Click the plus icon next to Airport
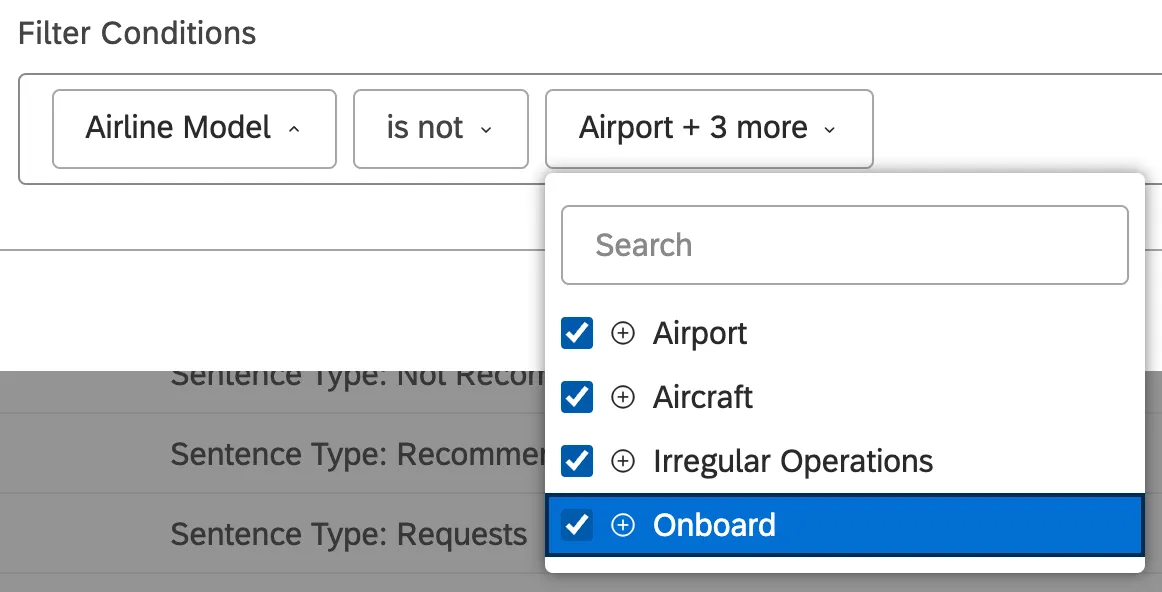The image size is (1162, 592). click(x=622, y=333)
